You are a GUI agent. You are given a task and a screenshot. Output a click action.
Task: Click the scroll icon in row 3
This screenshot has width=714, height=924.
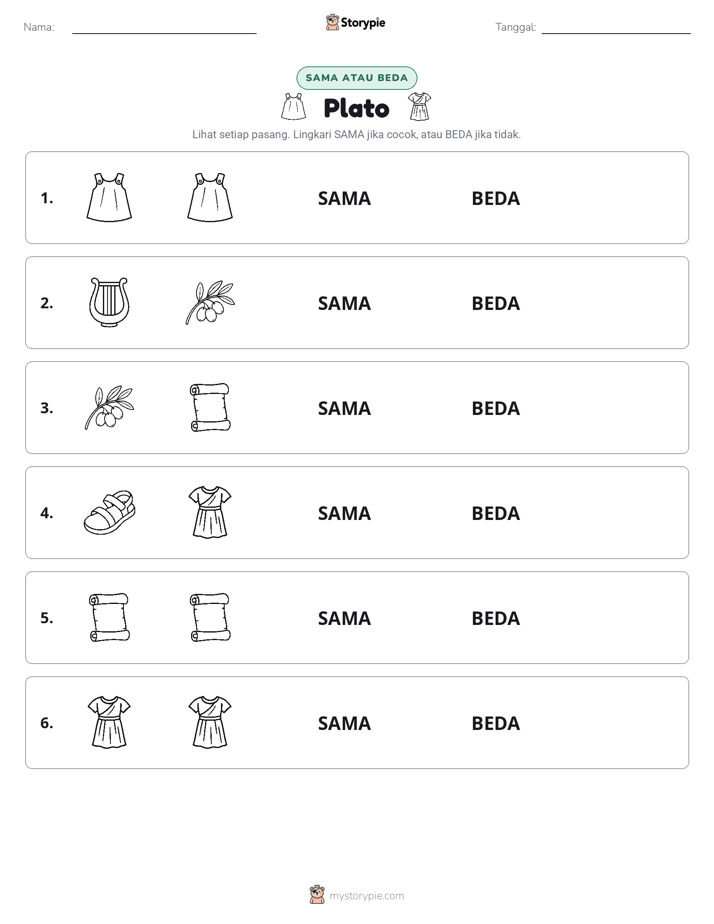point(210,407)
